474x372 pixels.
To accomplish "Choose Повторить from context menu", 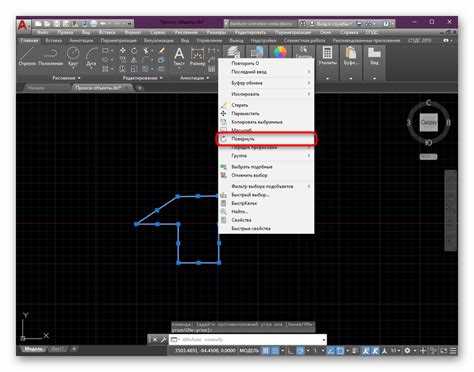I will pos(266,63).
